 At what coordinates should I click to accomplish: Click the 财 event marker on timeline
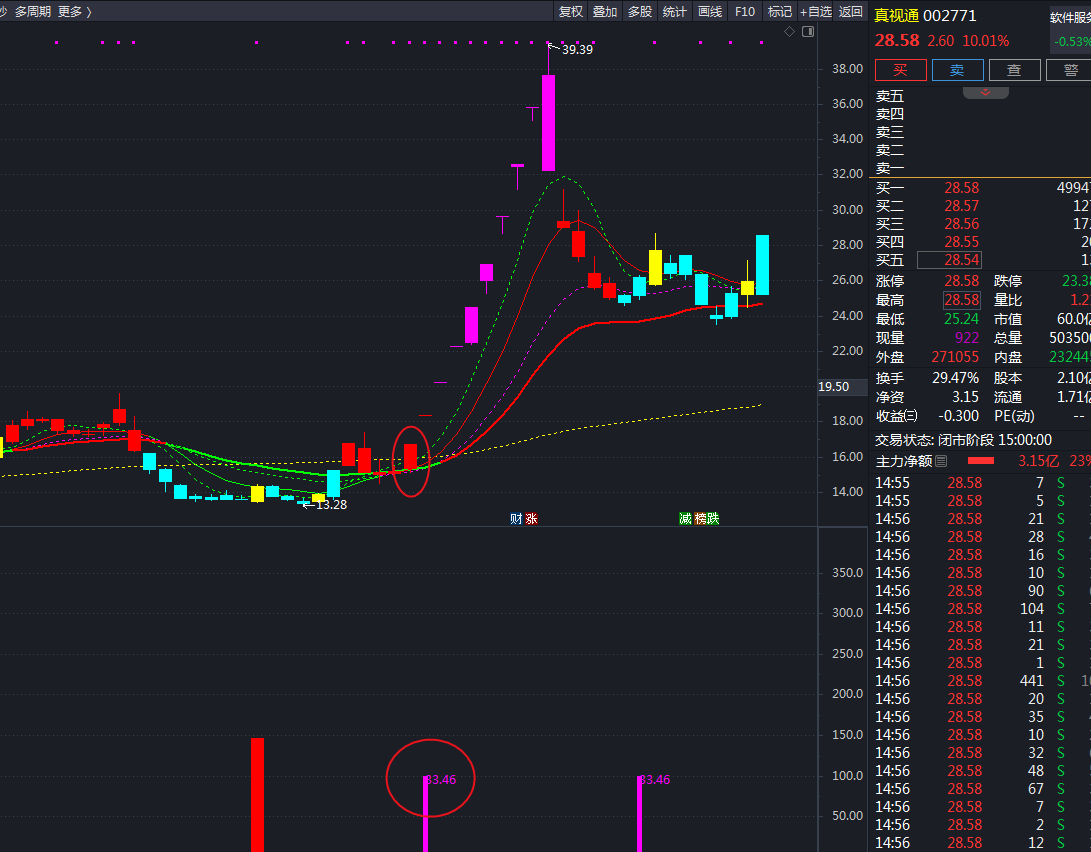pyautogui.click(x=516, y=518)
